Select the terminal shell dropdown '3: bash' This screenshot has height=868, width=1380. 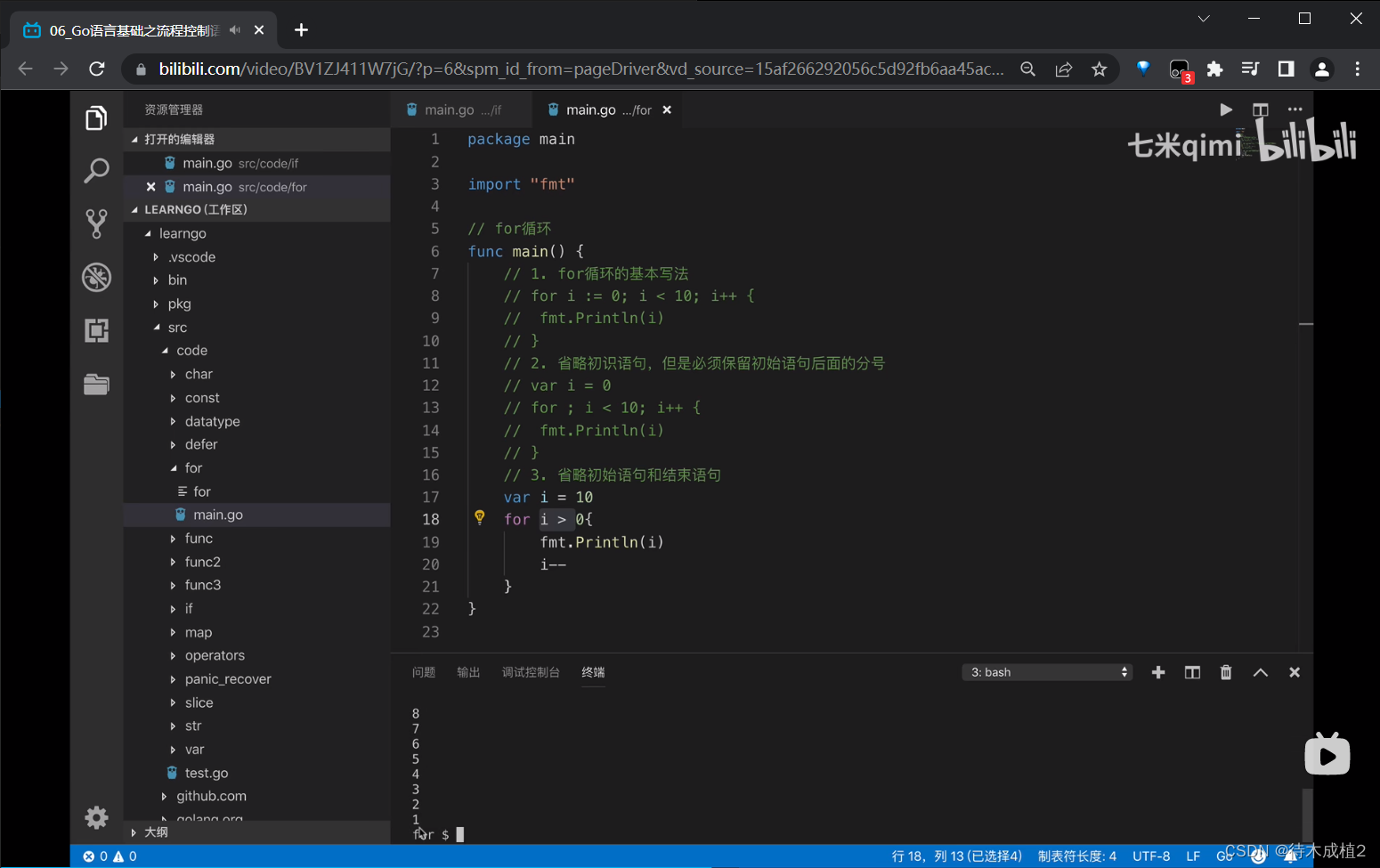tap(1048, 672)
